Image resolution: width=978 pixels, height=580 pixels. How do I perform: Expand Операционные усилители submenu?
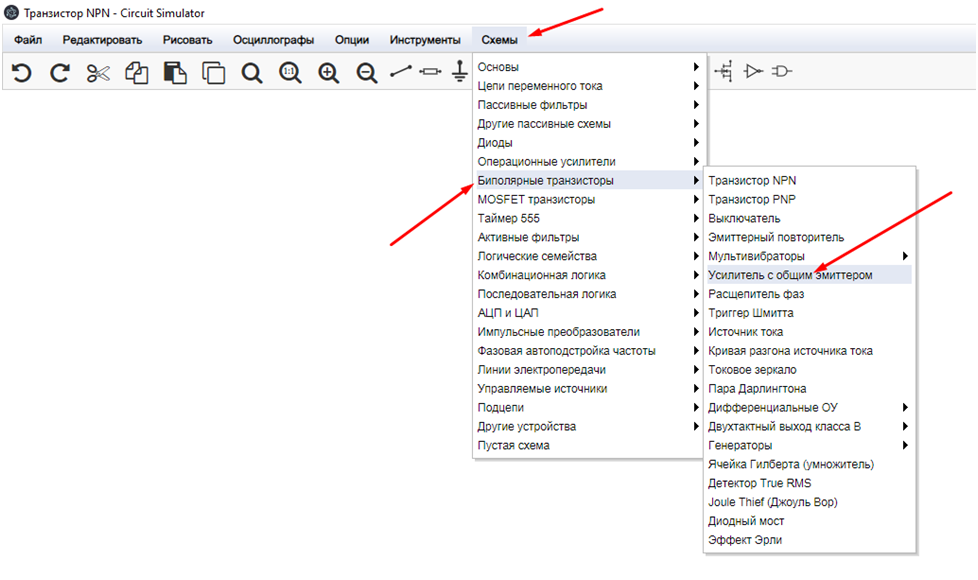[x=588, y=162]
